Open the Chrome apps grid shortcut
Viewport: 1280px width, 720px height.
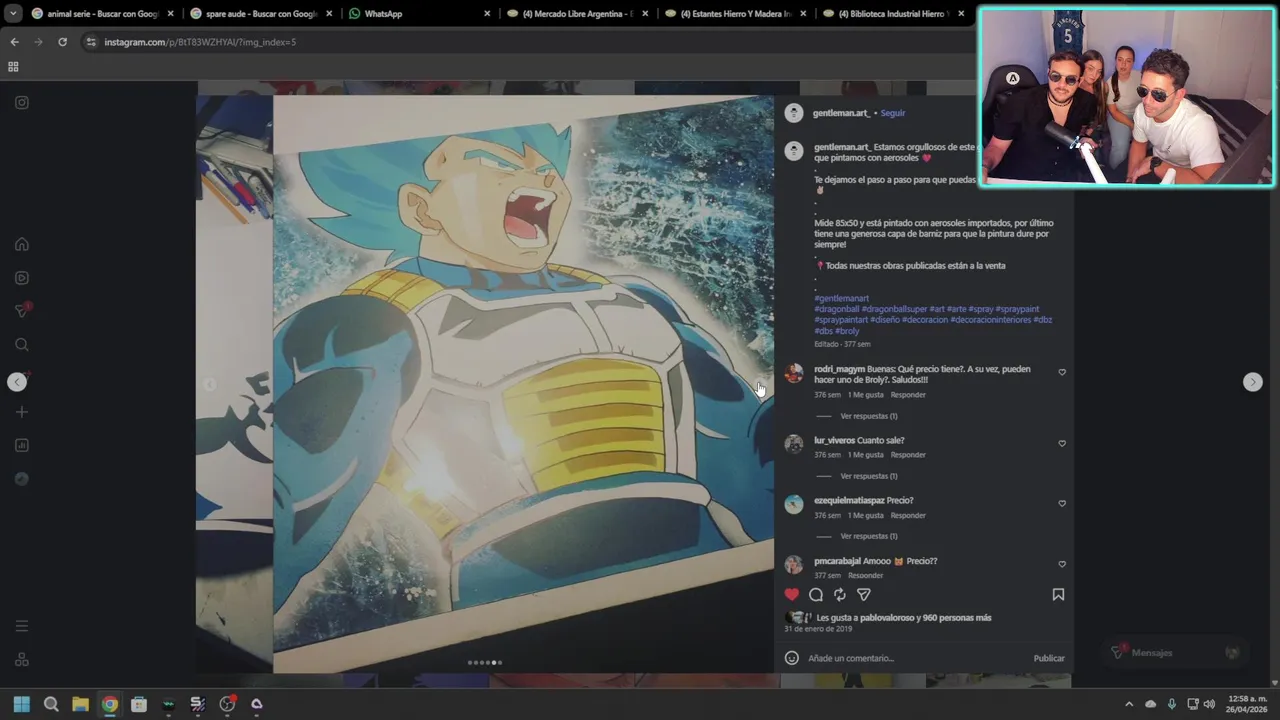(13, 67)
